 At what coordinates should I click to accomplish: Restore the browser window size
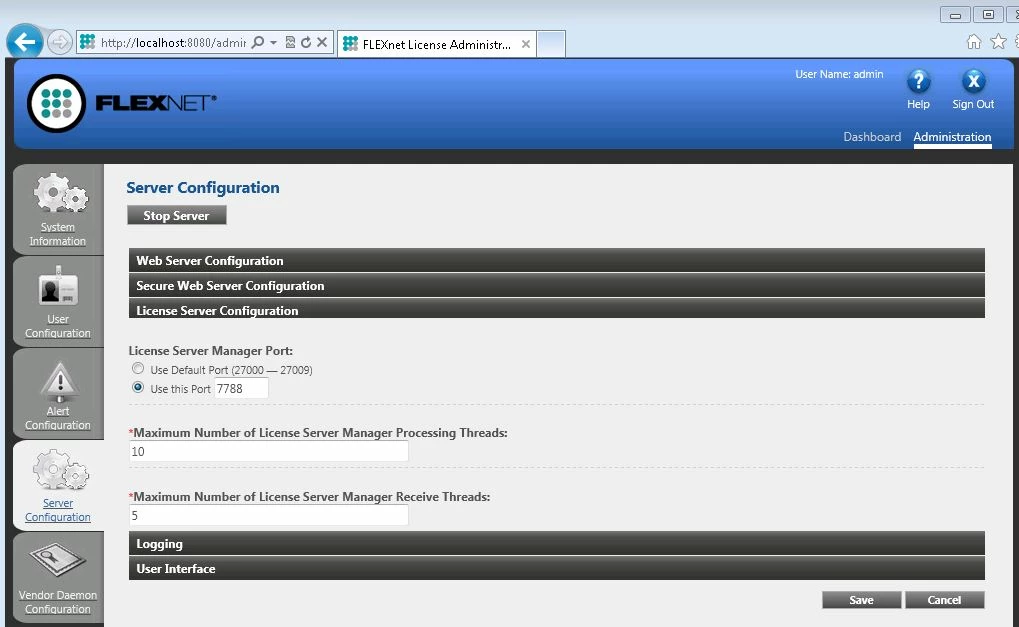[x=988, y=14]
